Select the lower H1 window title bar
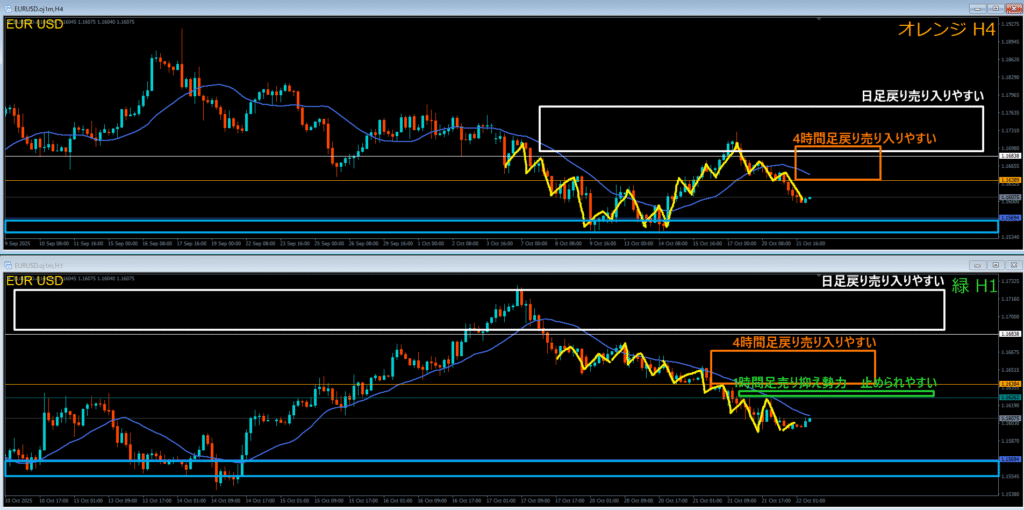This screenshot has width=1024, height=510. [x=400, y=264]
